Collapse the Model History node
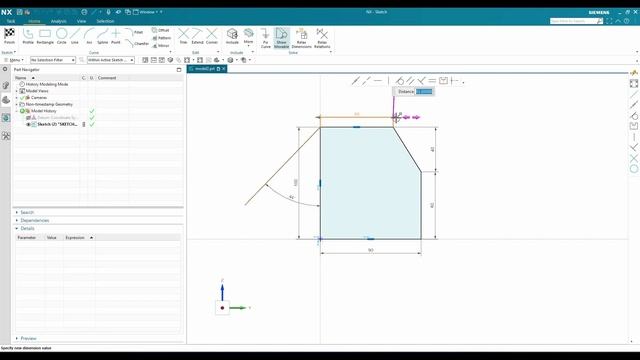The image size is (640, 360). (17, 111)
